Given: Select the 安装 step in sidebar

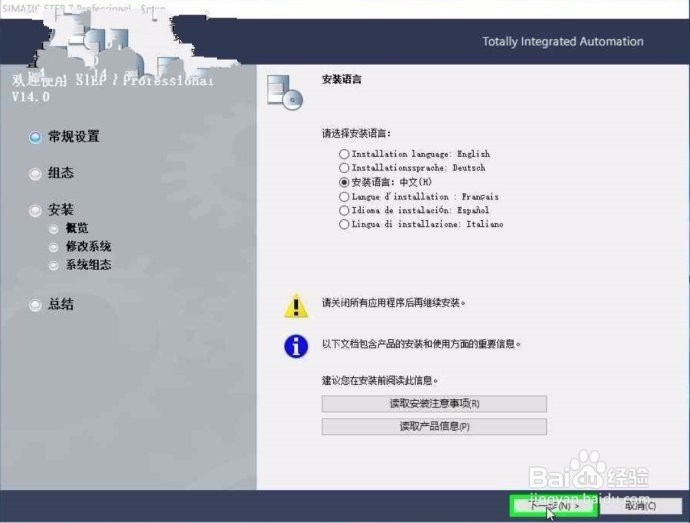Looking at the screenshot, I should [x=61, y=210].
